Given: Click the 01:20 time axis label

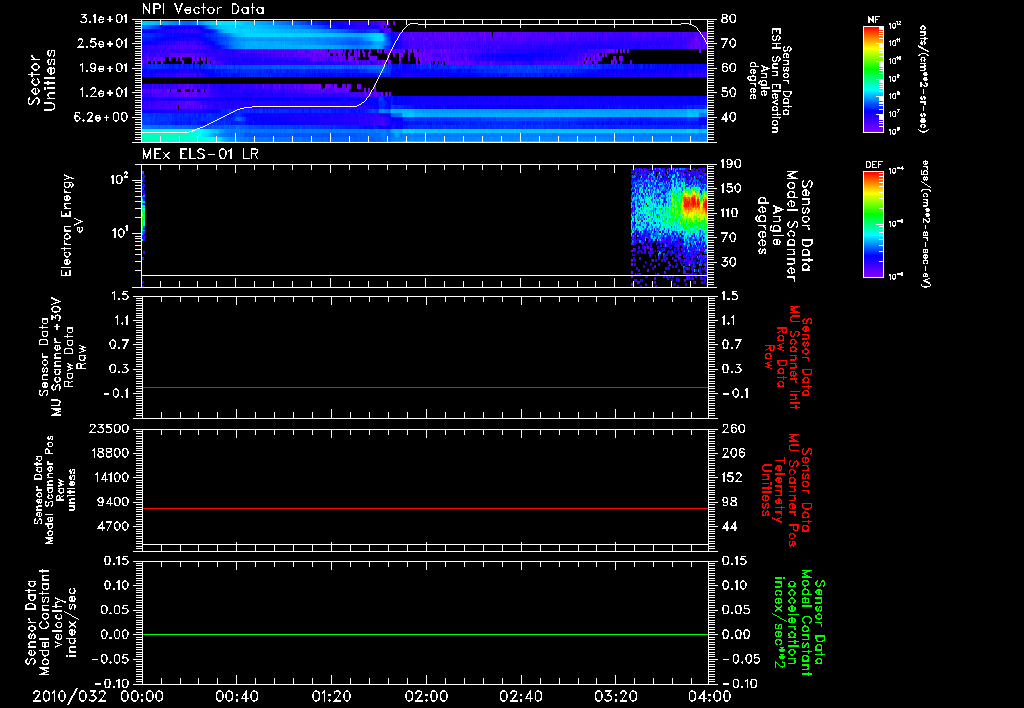Looking at the screenshot, I should pos(331,696).
